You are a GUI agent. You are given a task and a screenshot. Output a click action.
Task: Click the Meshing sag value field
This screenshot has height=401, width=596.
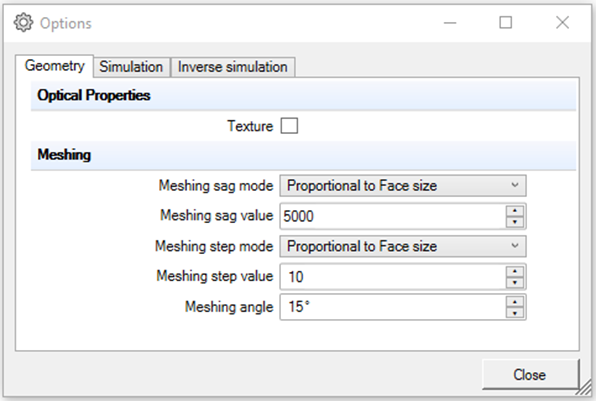tap(393, 216)
